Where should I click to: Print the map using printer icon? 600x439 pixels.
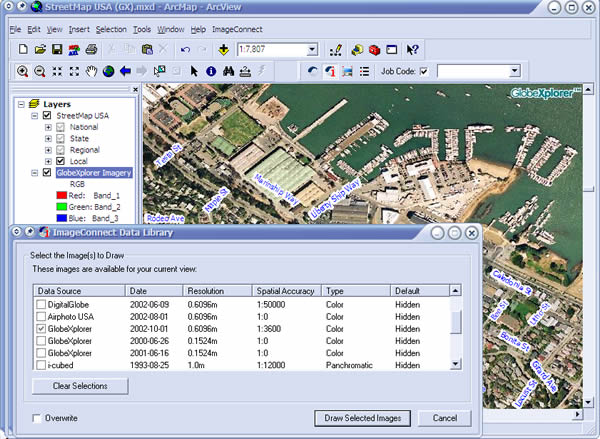pyautogui.click(x=91, y=49)
